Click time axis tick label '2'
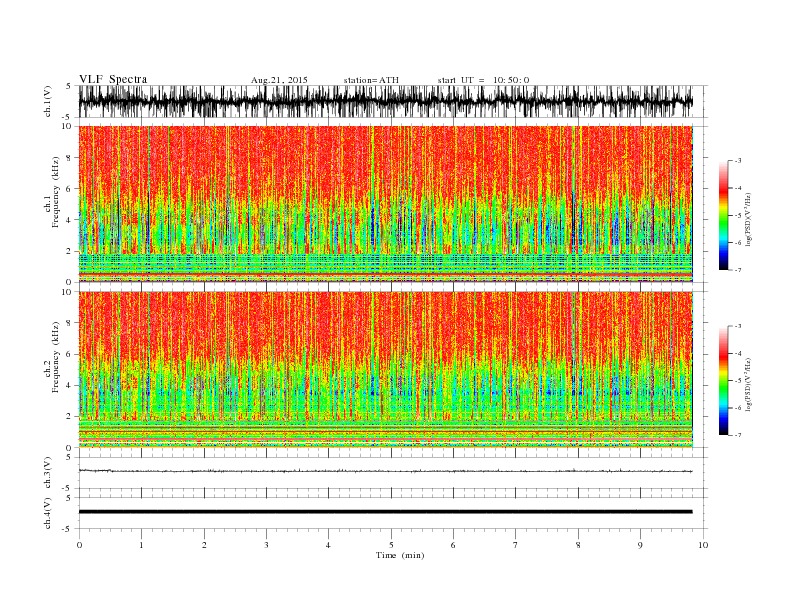This screenshot has width=792, height=612. point(204,545)
